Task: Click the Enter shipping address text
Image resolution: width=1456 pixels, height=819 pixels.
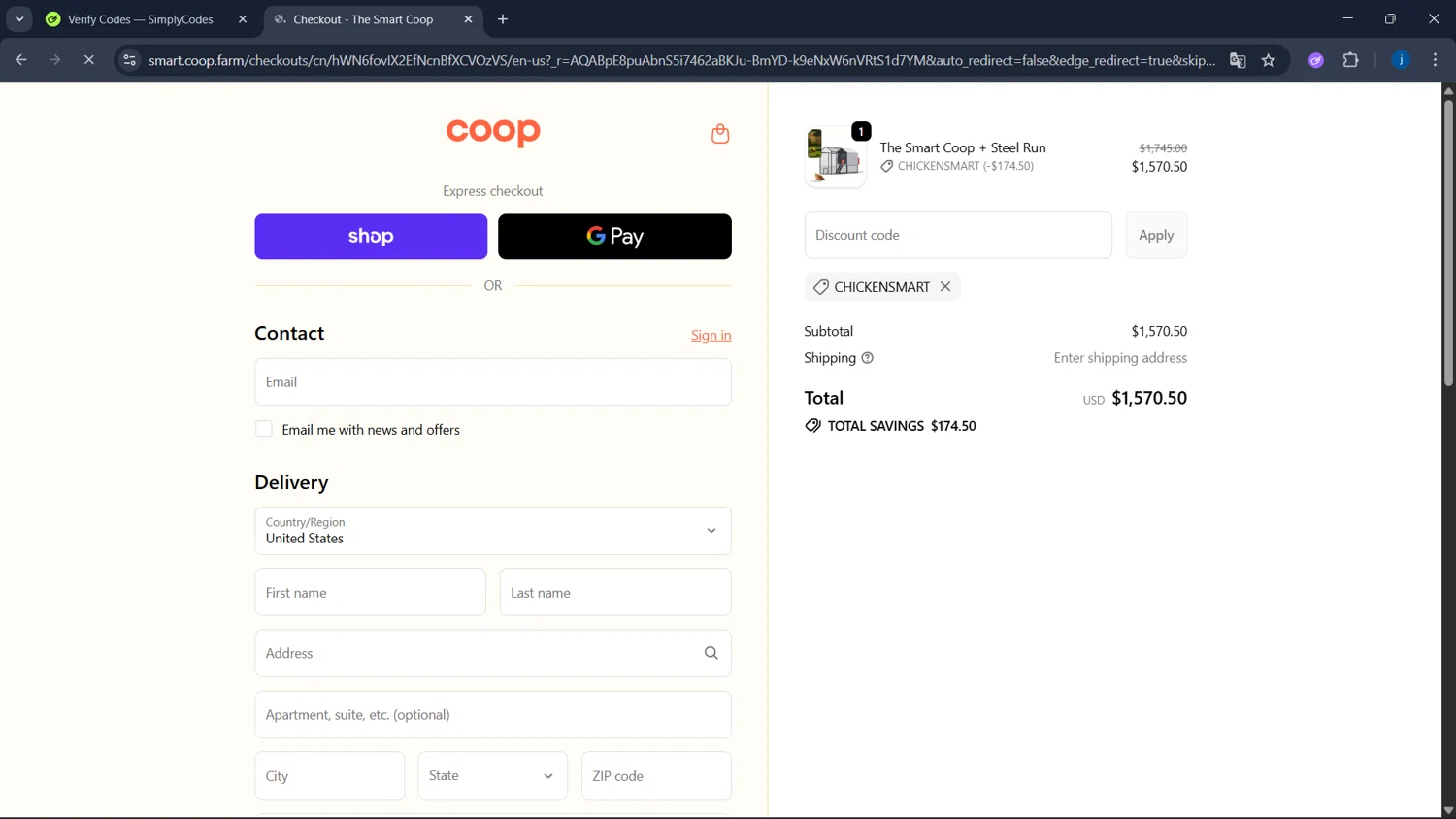Action: coord(1120,358)
